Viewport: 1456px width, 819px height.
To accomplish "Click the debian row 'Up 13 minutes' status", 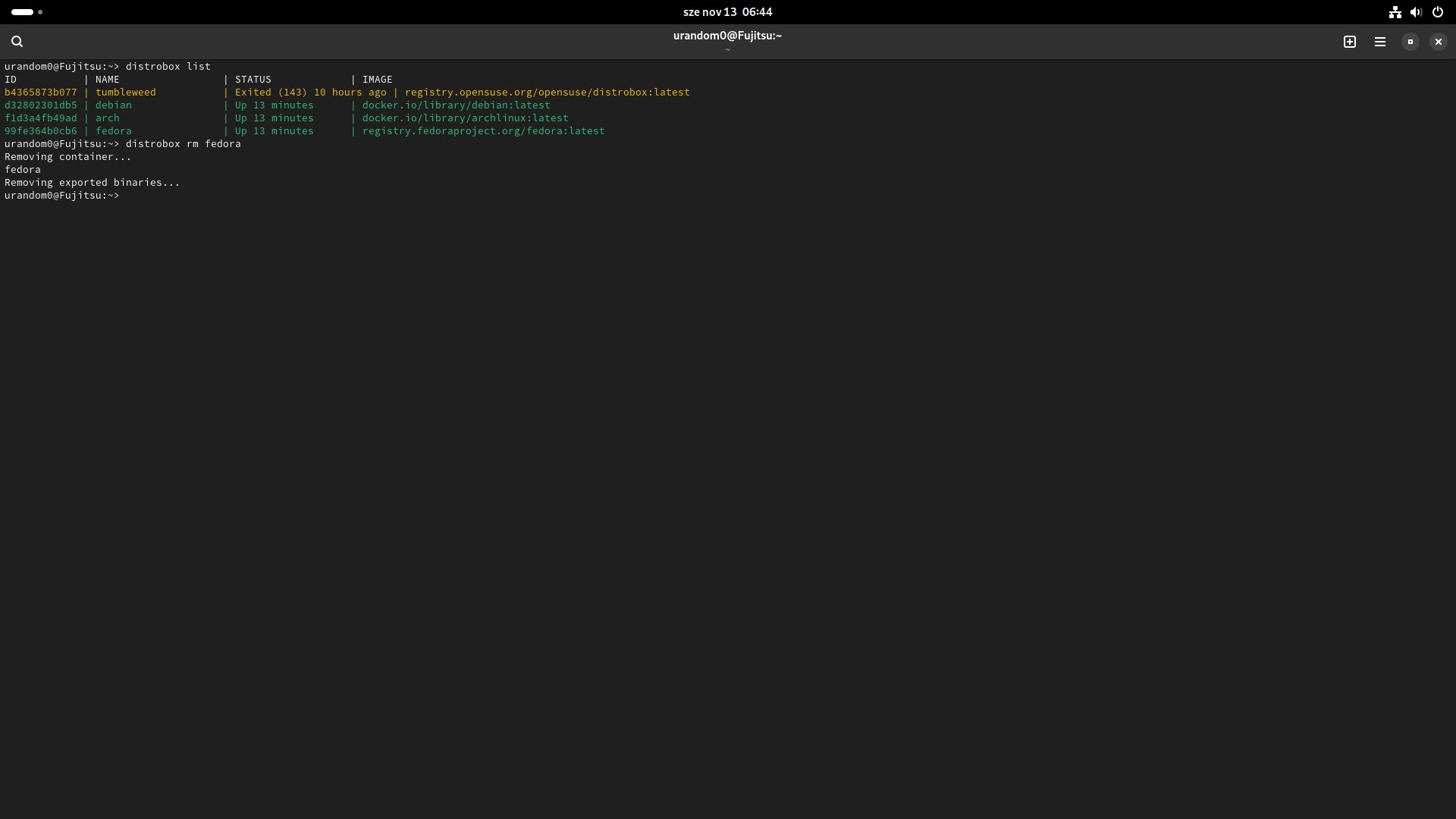I will [275, 105].
